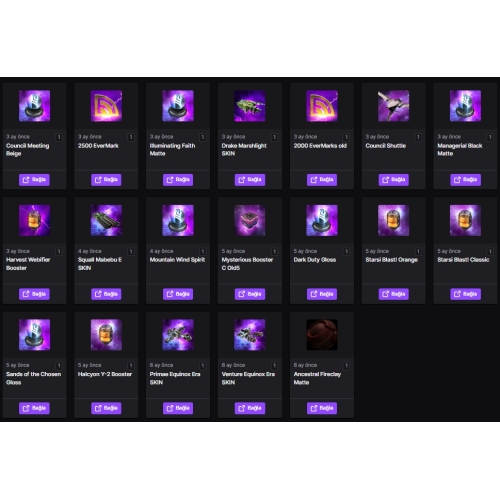Click Bağla button under Illuminating Faith Matte
This screenshot has width=500, height=500.
pyautogui.click(x=178, y=180)
